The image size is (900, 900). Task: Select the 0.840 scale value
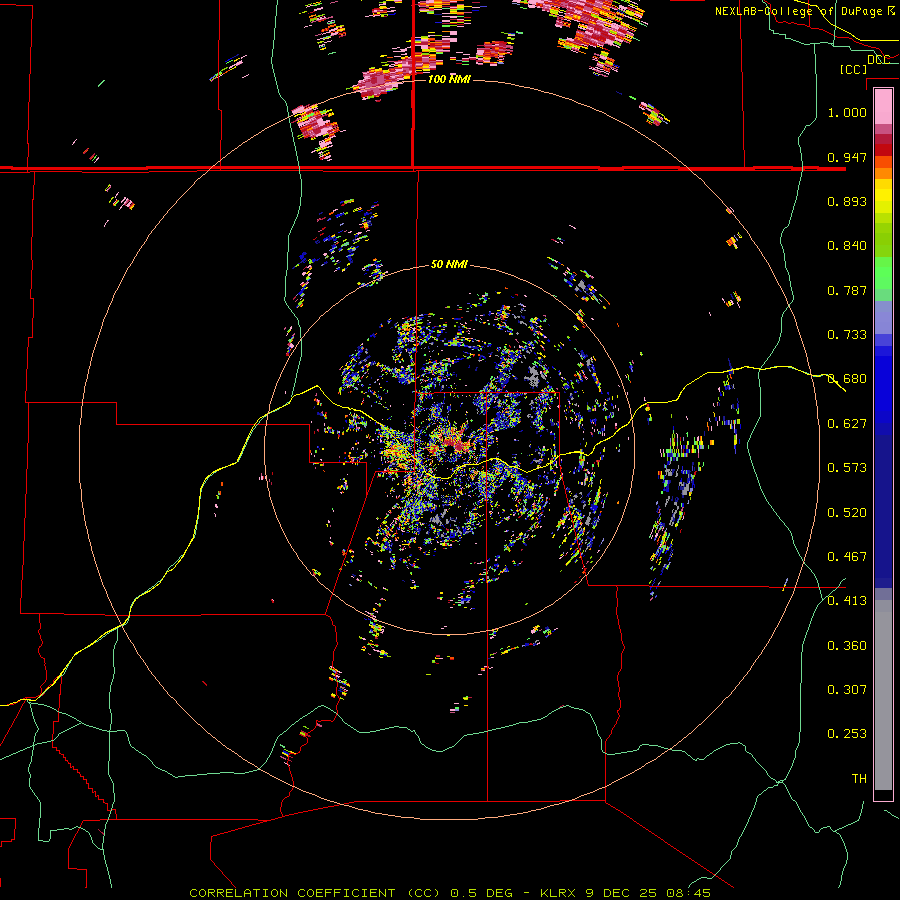tap(847, 246)
